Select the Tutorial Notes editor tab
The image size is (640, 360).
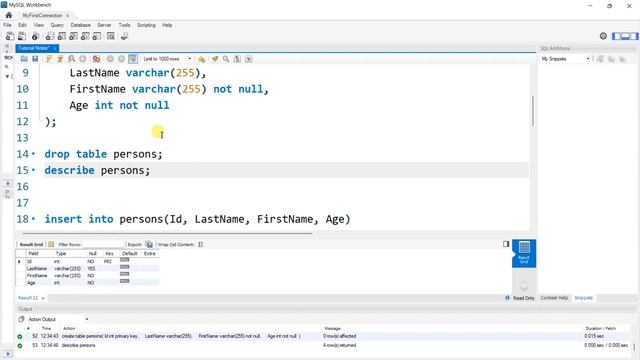coord(33,48)
